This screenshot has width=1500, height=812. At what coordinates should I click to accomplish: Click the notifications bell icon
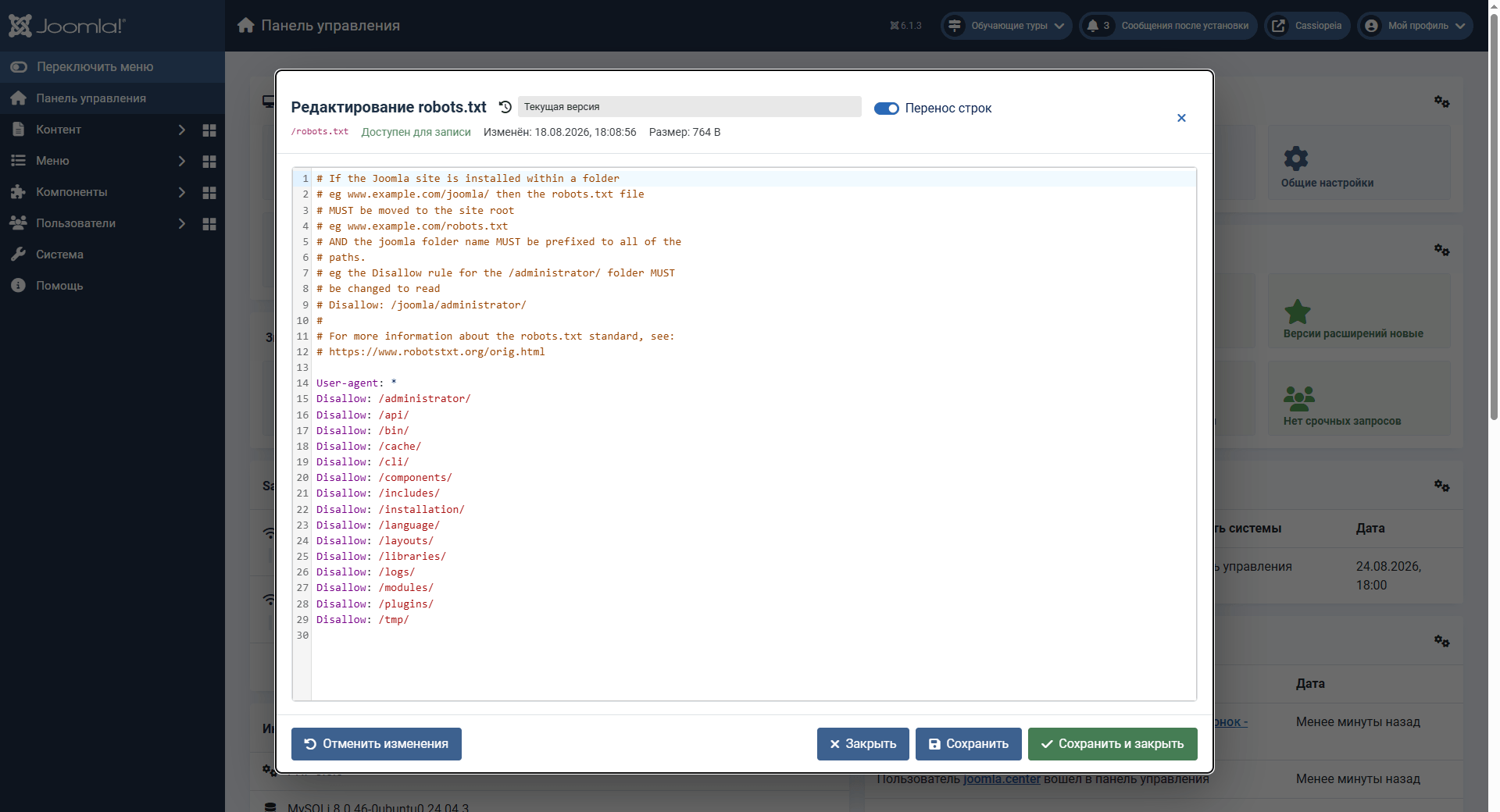[x=1093, y=26]
